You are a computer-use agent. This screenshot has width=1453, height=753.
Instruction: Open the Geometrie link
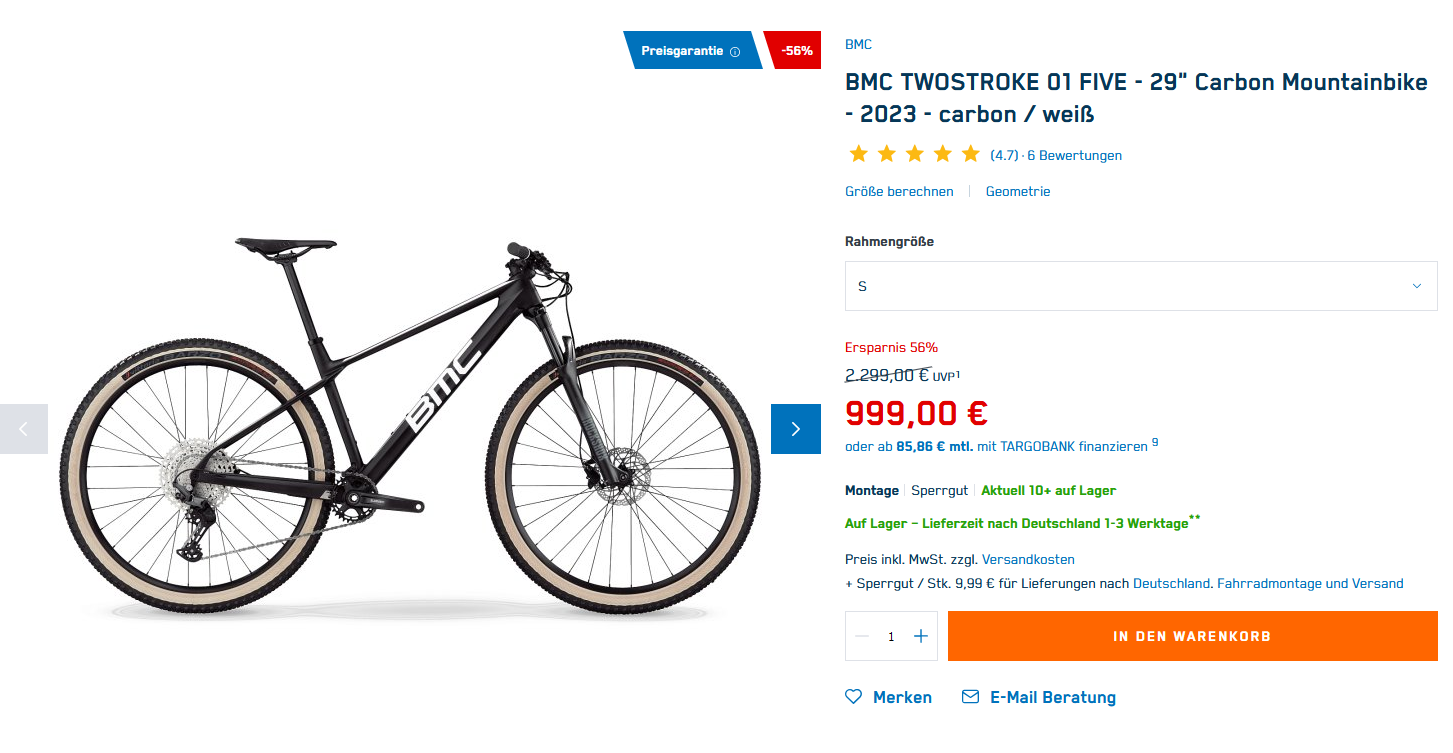click(1018, 191)
